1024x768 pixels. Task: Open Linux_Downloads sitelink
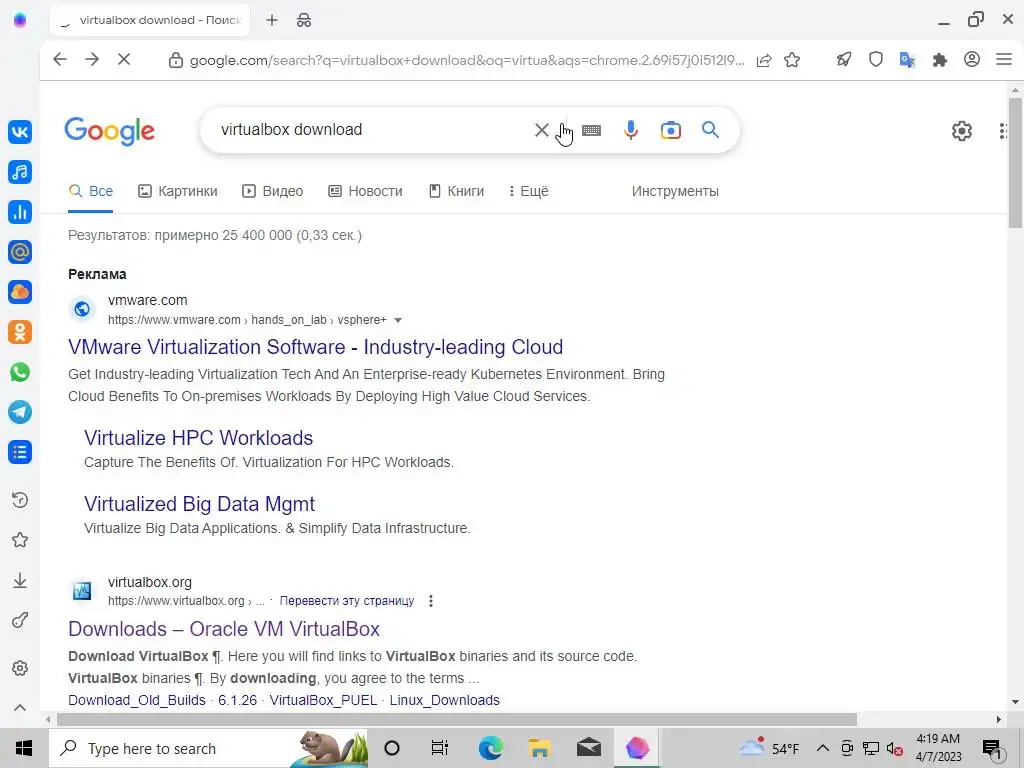[445, 700]
